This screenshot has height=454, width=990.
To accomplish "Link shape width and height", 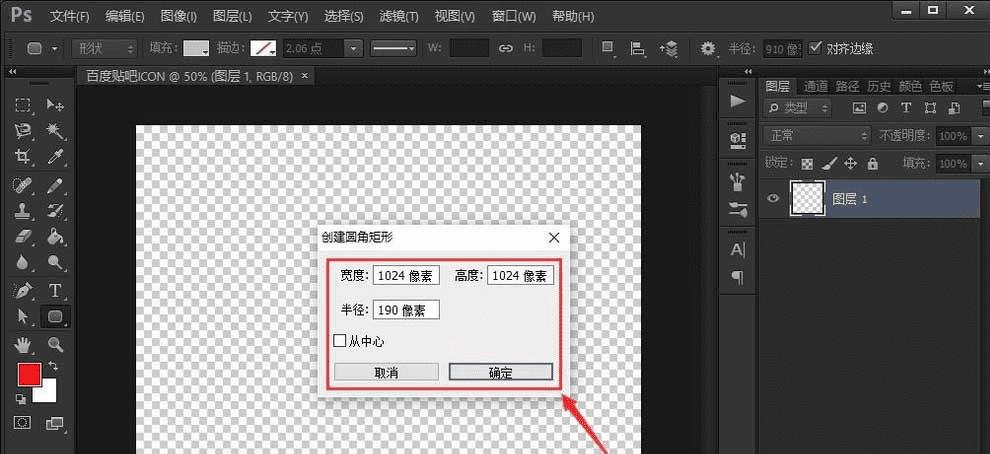I will coord(506,49).
